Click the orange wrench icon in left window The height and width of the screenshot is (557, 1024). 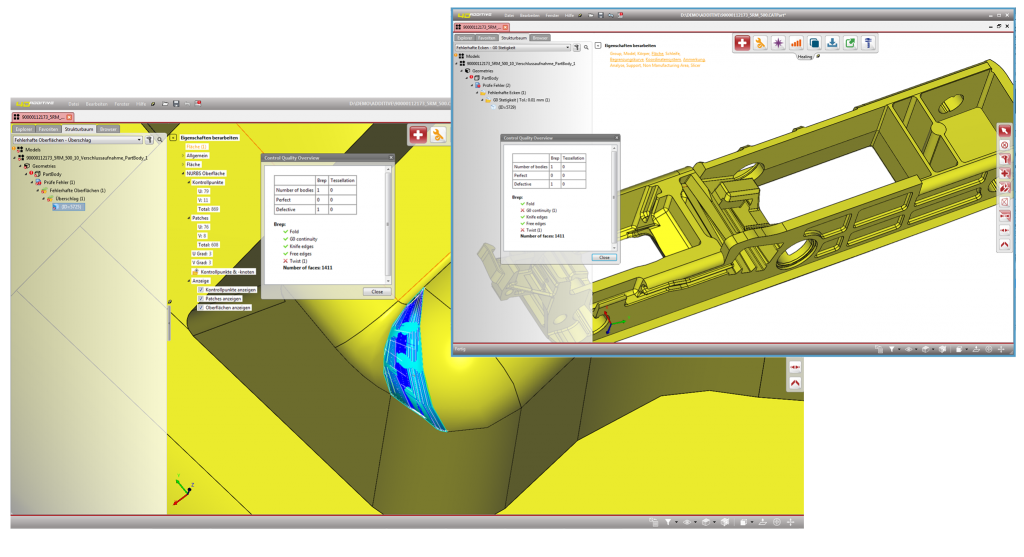pyautogui.click(x=438, y=135)
